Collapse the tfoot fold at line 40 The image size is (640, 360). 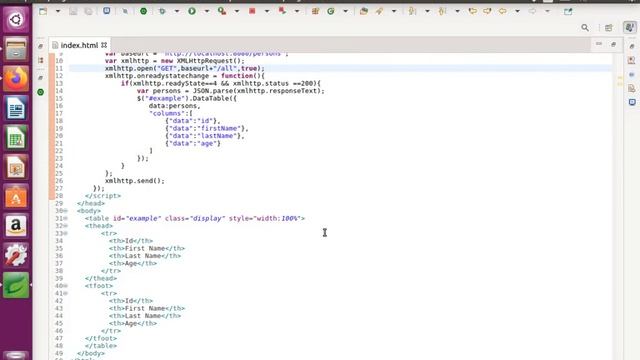click(x=65, y=286)
